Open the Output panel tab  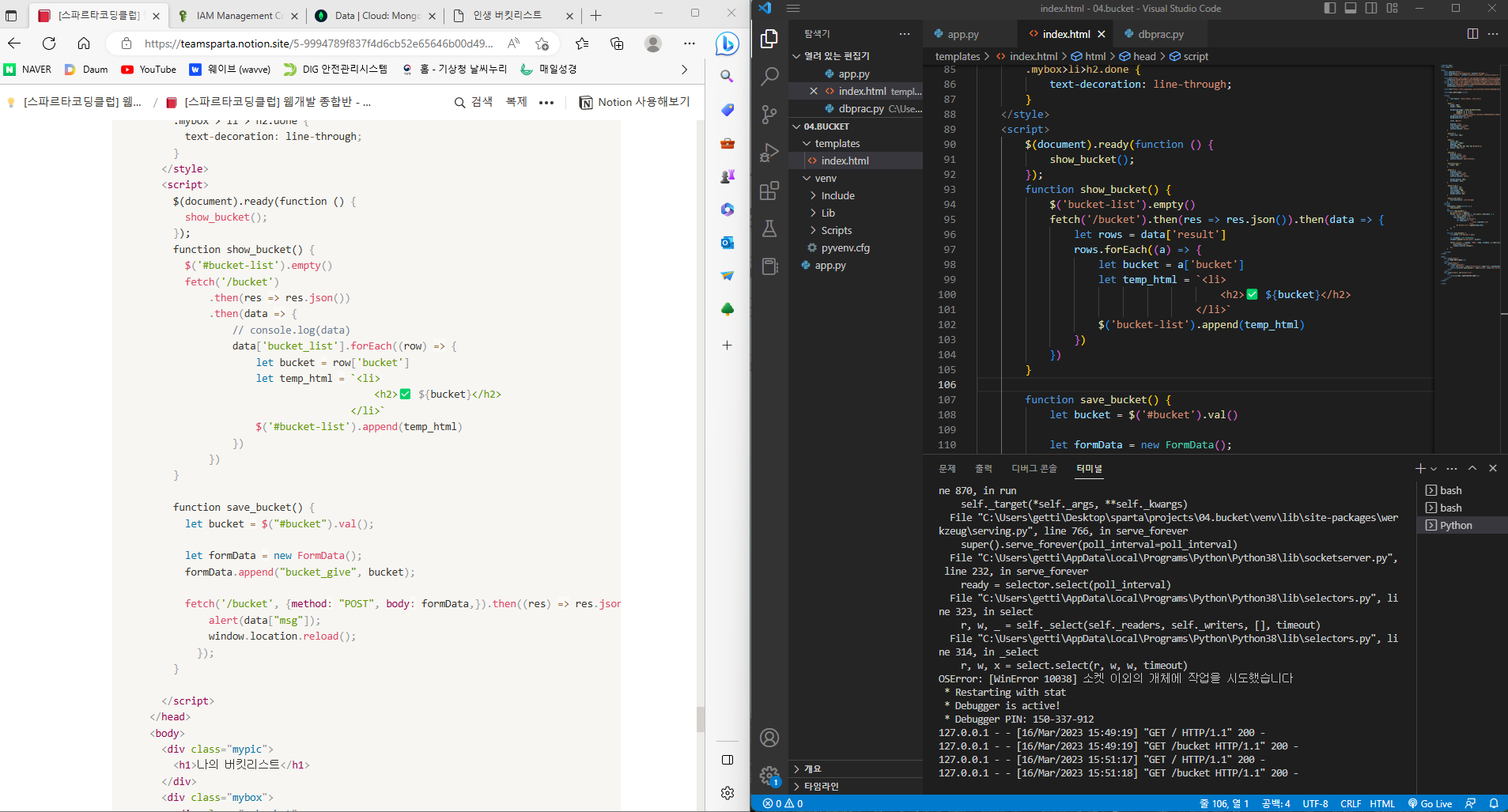(984, 469)
